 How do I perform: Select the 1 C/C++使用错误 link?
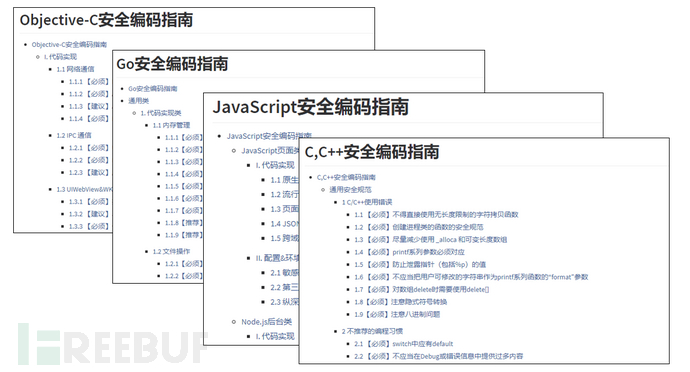coord(367,202)
